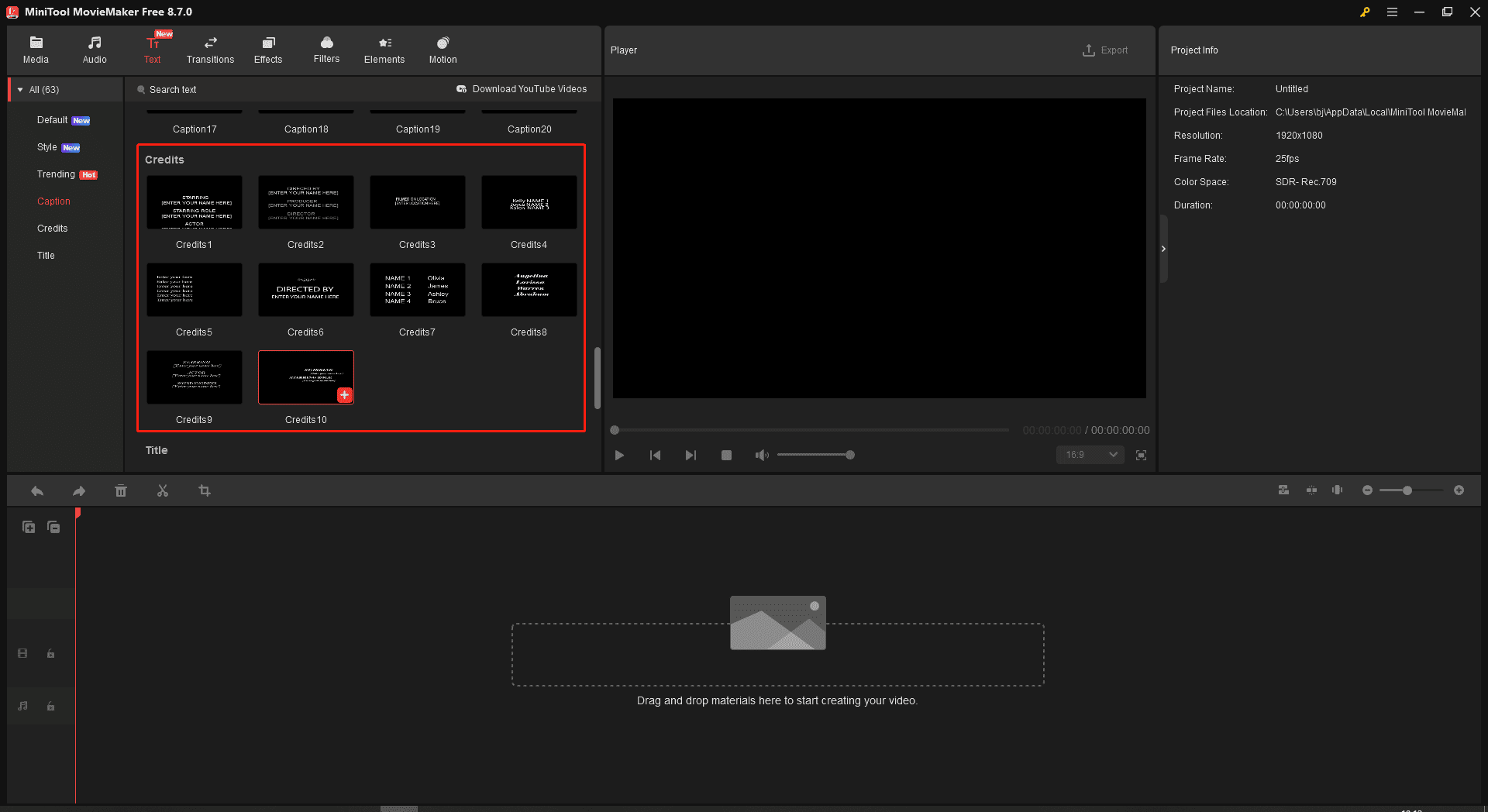Image resolution: width=1488 pixels, height=812 pixels.
Task: Select the Caption category
Action: click(x=53, y=201)
